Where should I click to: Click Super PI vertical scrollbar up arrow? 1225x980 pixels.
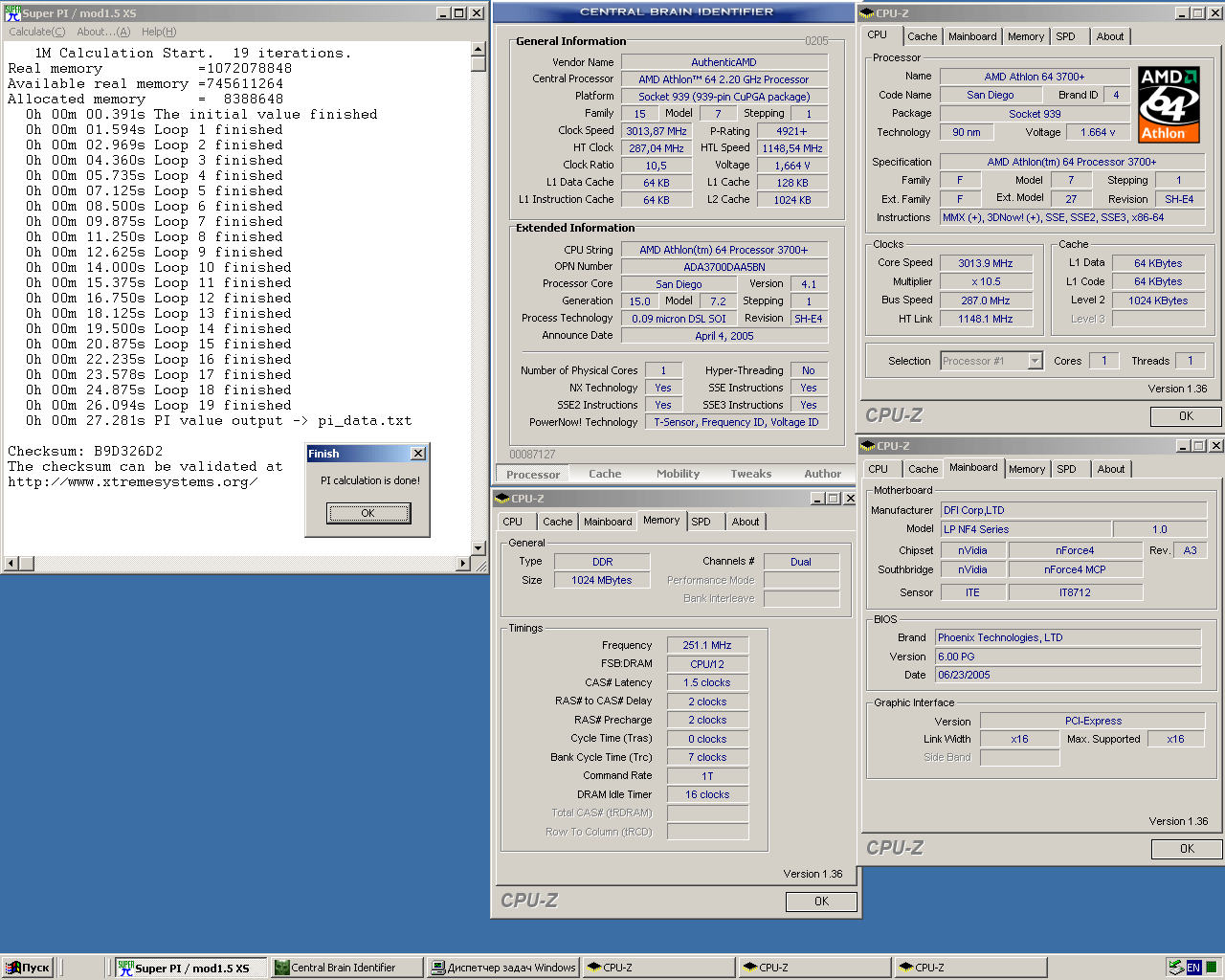pos(479,49)
